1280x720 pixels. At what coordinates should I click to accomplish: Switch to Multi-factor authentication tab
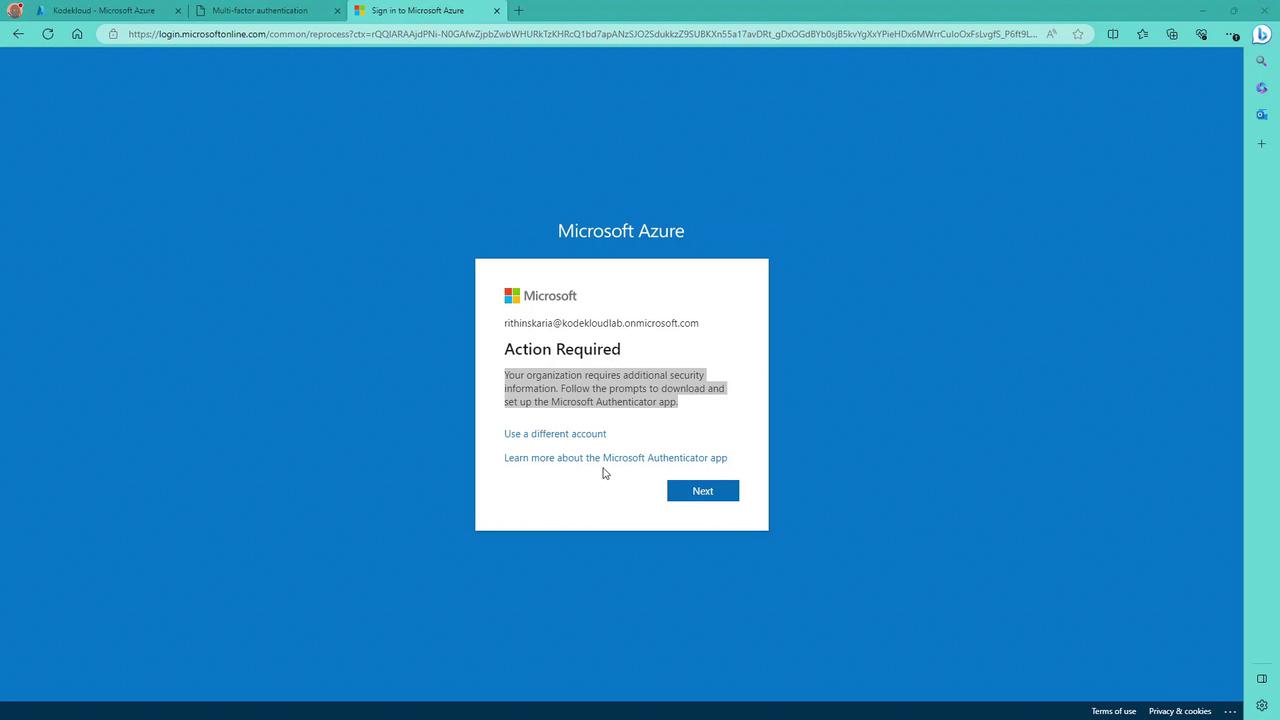pos(260,11)
